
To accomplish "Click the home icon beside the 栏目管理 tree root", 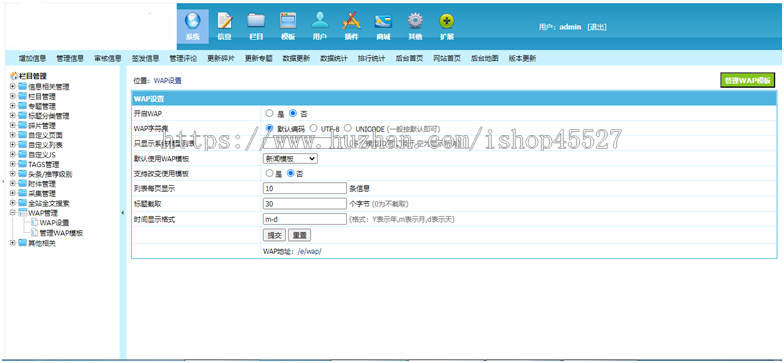I will tap(14, 76).
